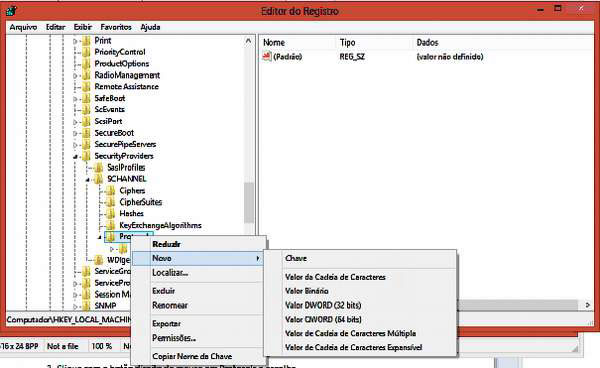Screen dimensions: 600x368
Task: Open the Arquivo menu
Action: [23, 27]
